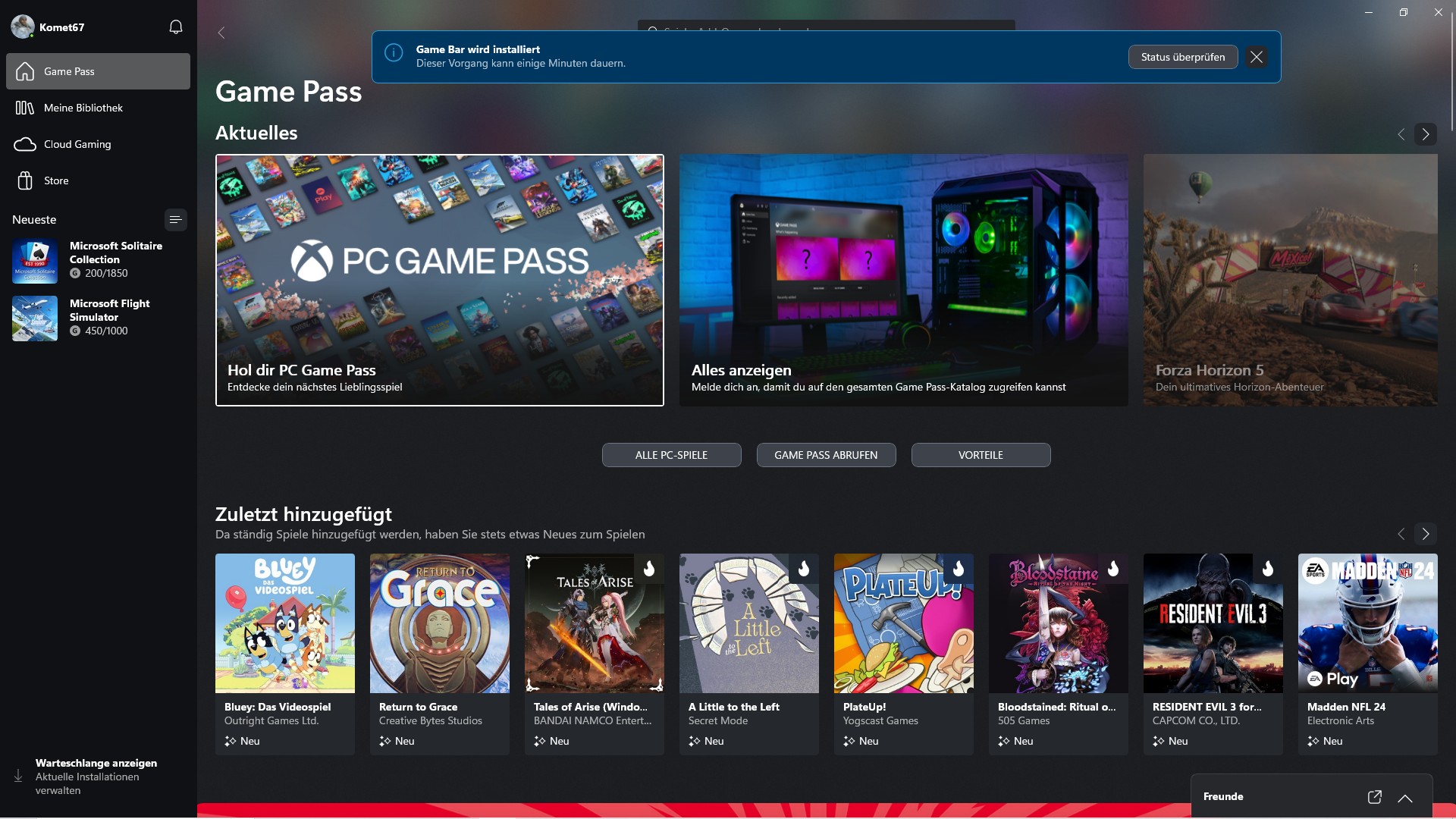Open Bloodstained: Ritual game card
The height and width of the screenshot is (819, 1456).
pos(1059,654)
